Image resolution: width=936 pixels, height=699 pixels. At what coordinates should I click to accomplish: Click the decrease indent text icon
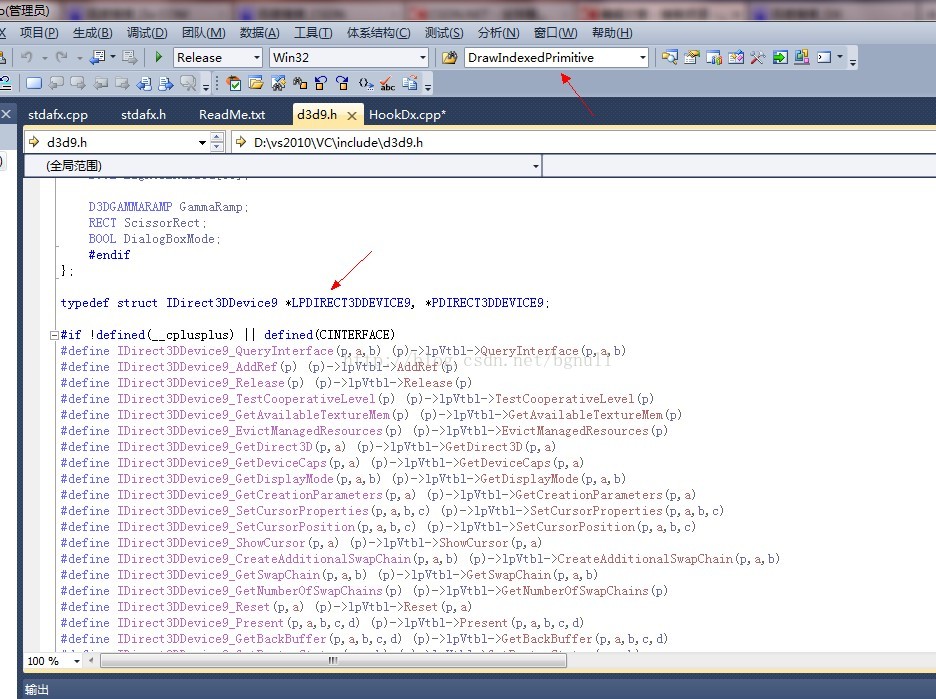point(144,84)
